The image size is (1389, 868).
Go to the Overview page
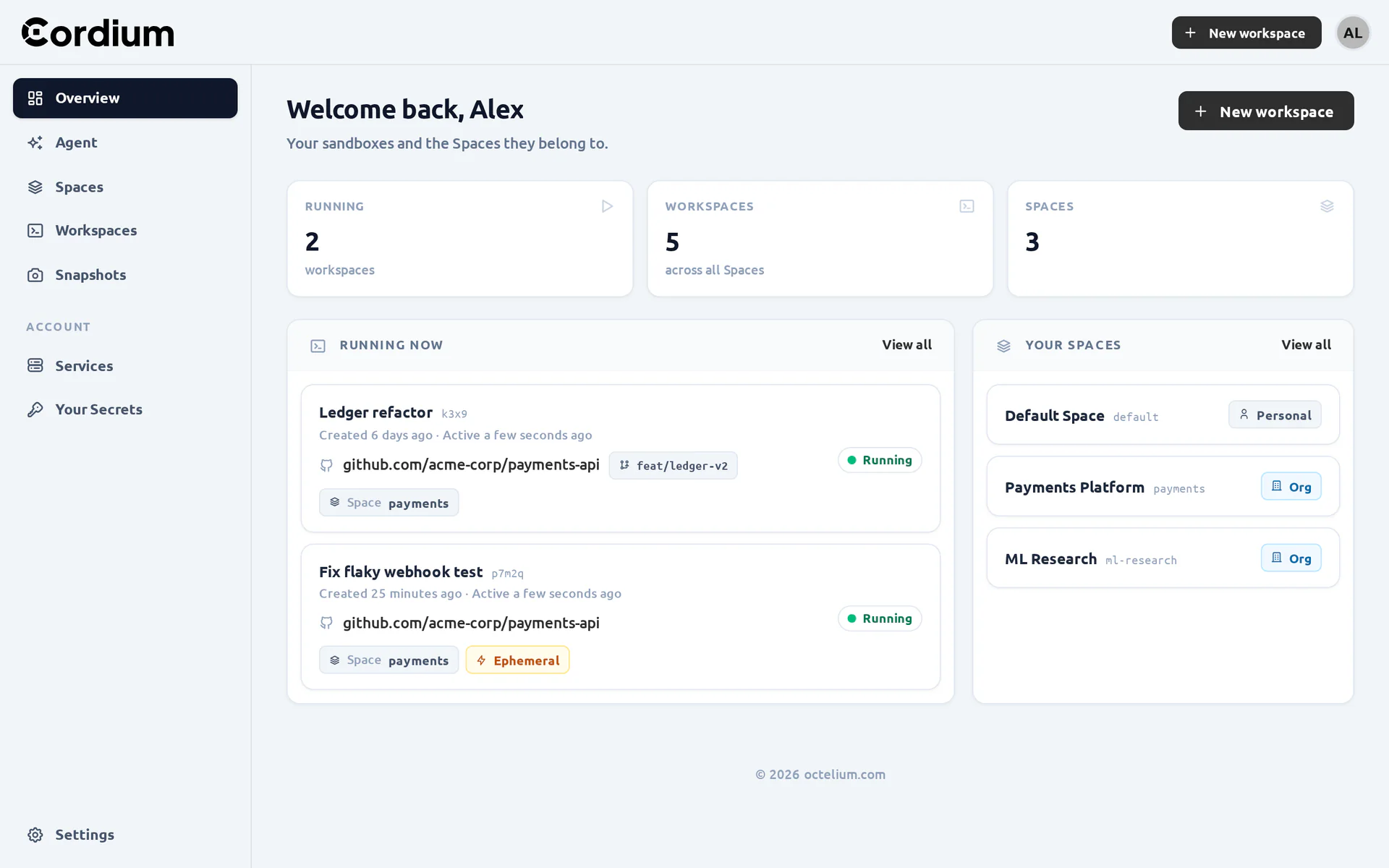click(125, 98)
